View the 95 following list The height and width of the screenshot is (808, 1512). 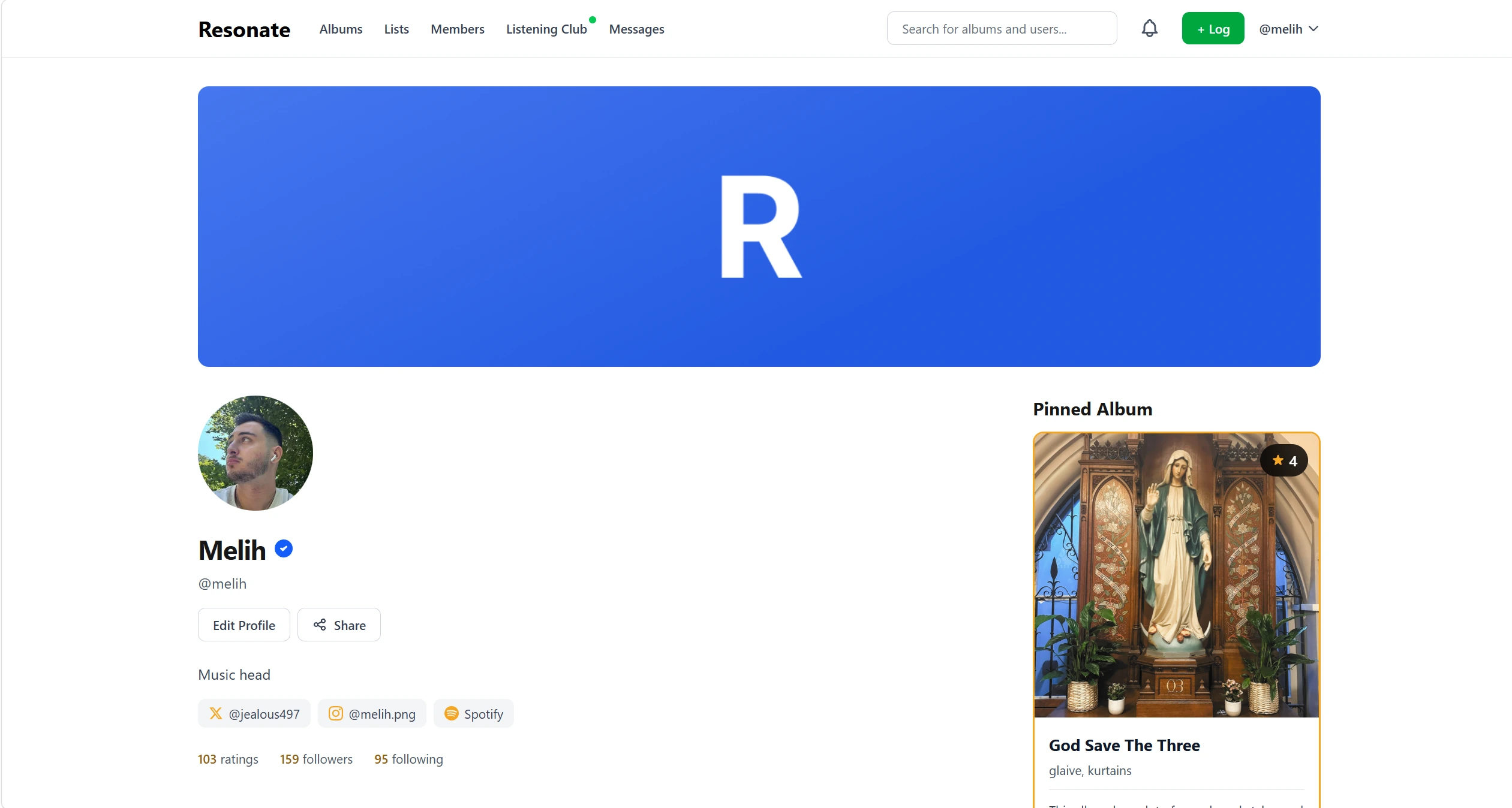pyautogui.click(x=408, y=759)
